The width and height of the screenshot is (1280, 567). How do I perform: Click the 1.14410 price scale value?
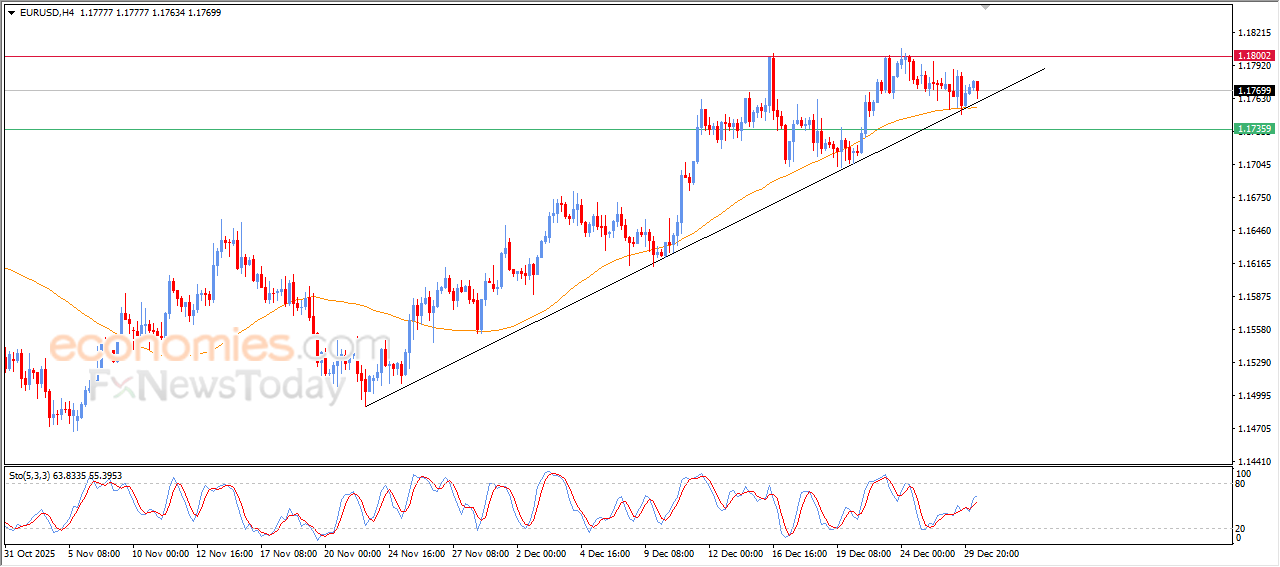click(1253, 462)
